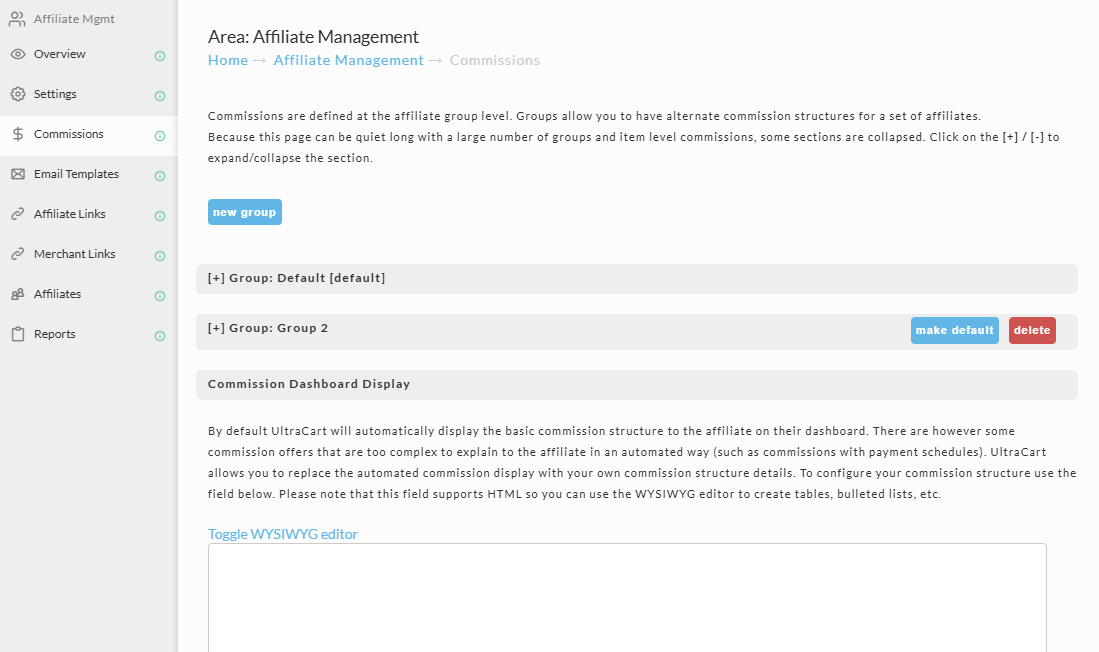Click the green info icon next to Overview

[160, 56]
